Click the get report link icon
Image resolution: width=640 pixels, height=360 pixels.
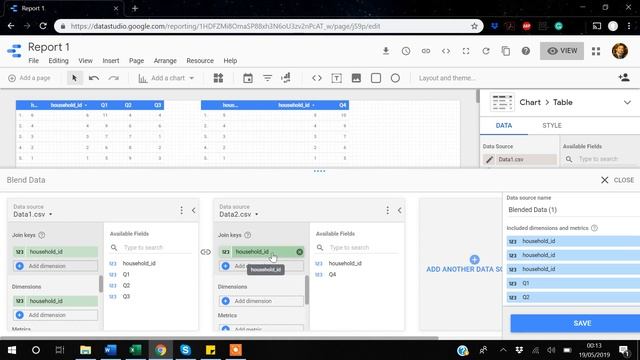tap(426, 51)
